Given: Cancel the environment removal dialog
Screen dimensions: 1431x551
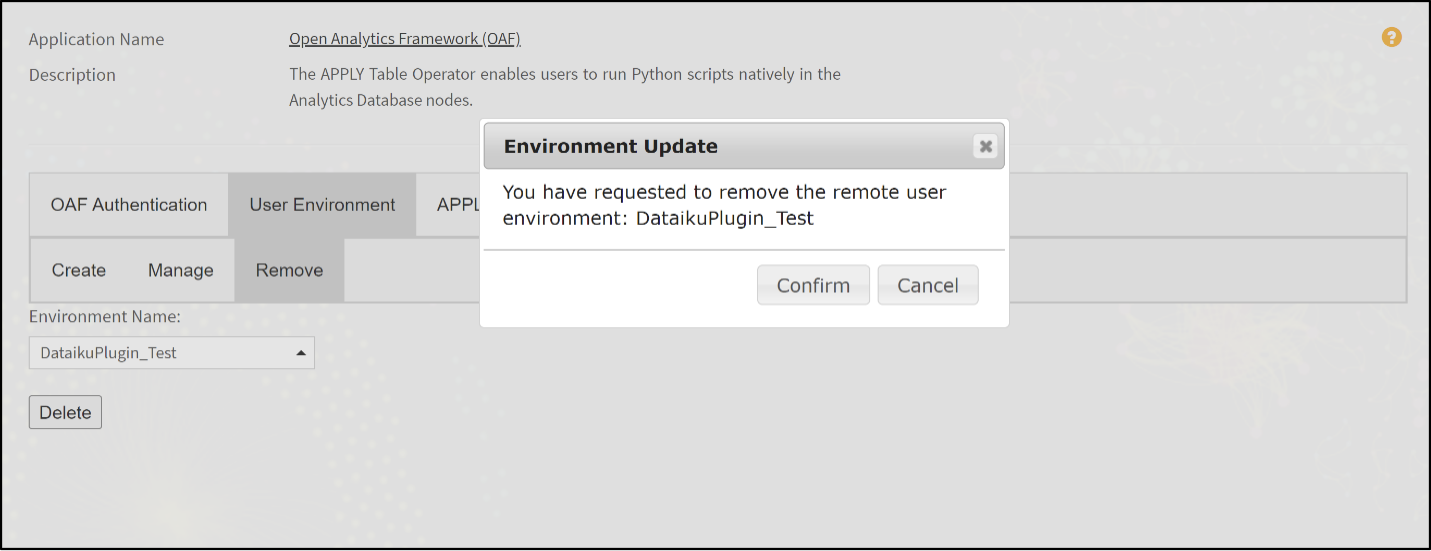Looking at the screenshot, I should 928,285.
